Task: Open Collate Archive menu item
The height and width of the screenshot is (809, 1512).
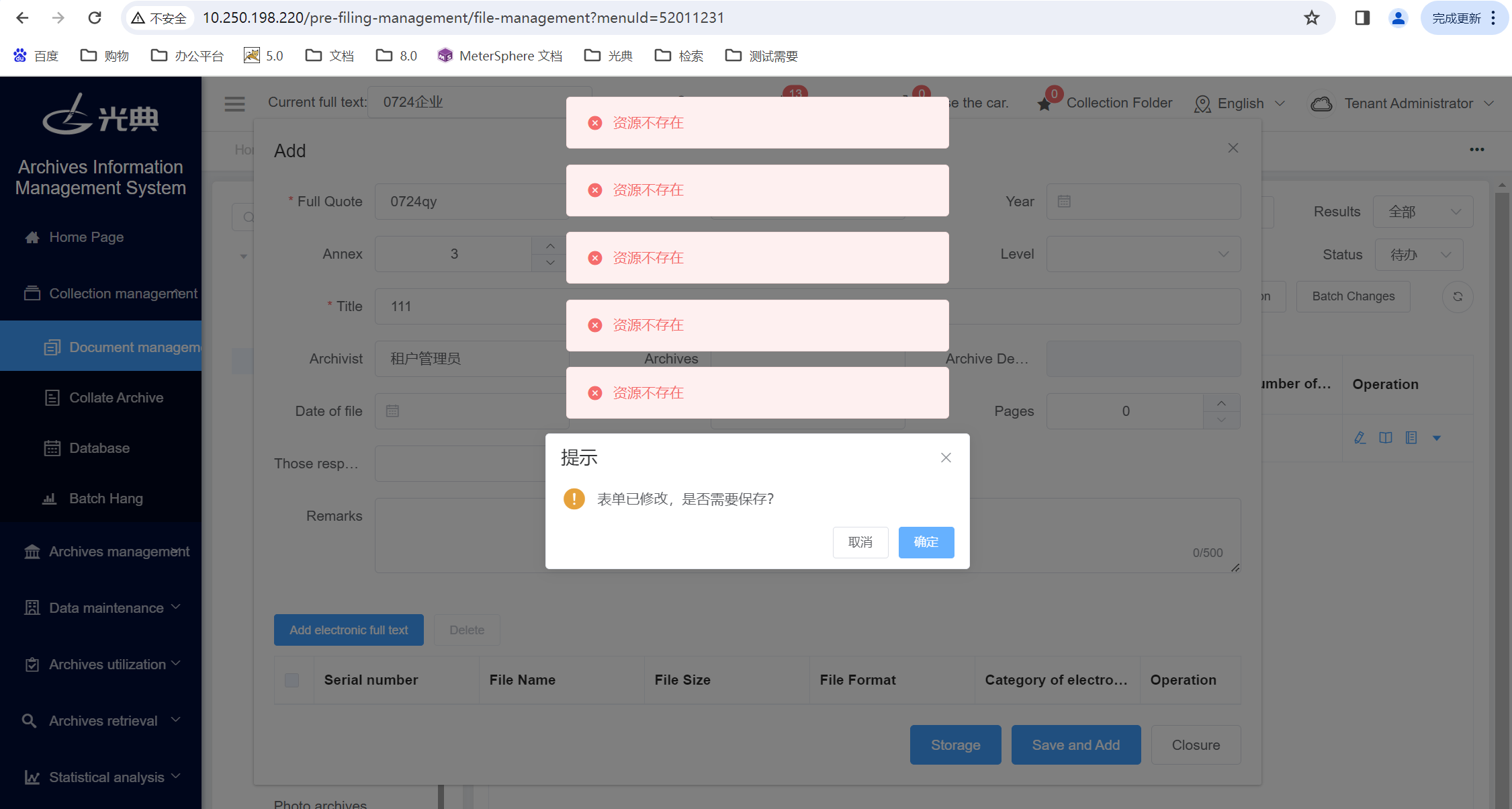Action: (101, 398)
